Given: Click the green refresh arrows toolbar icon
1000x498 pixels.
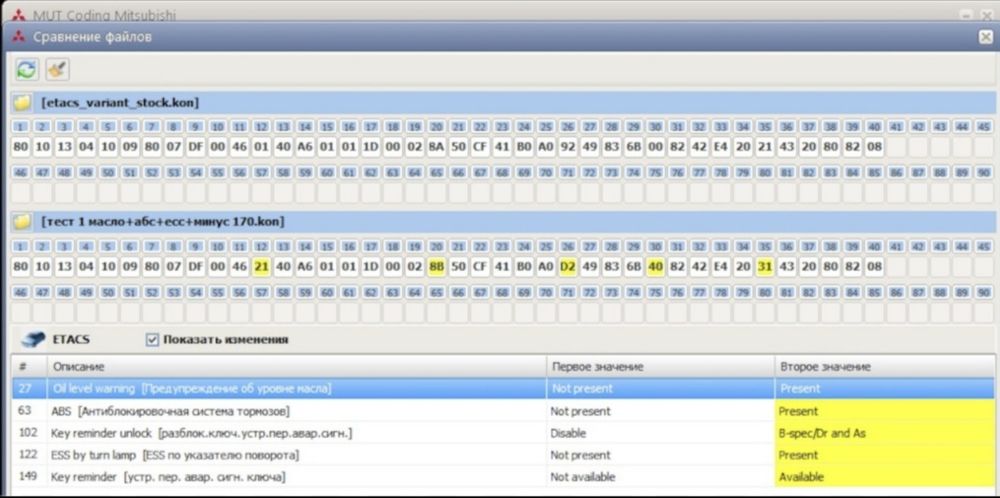Looking at the screenshot, I should point(27,70).
